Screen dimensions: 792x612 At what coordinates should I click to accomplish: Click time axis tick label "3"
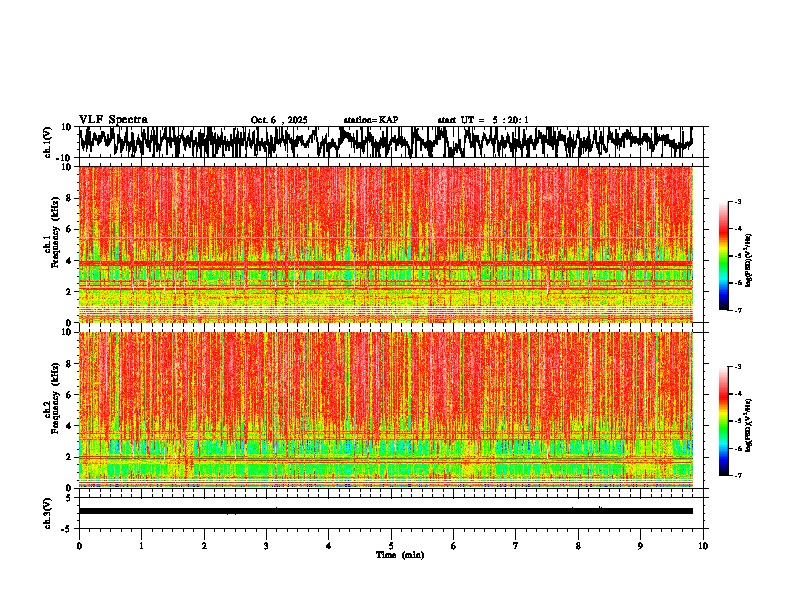pyautogui.click(x=266, y=546)
